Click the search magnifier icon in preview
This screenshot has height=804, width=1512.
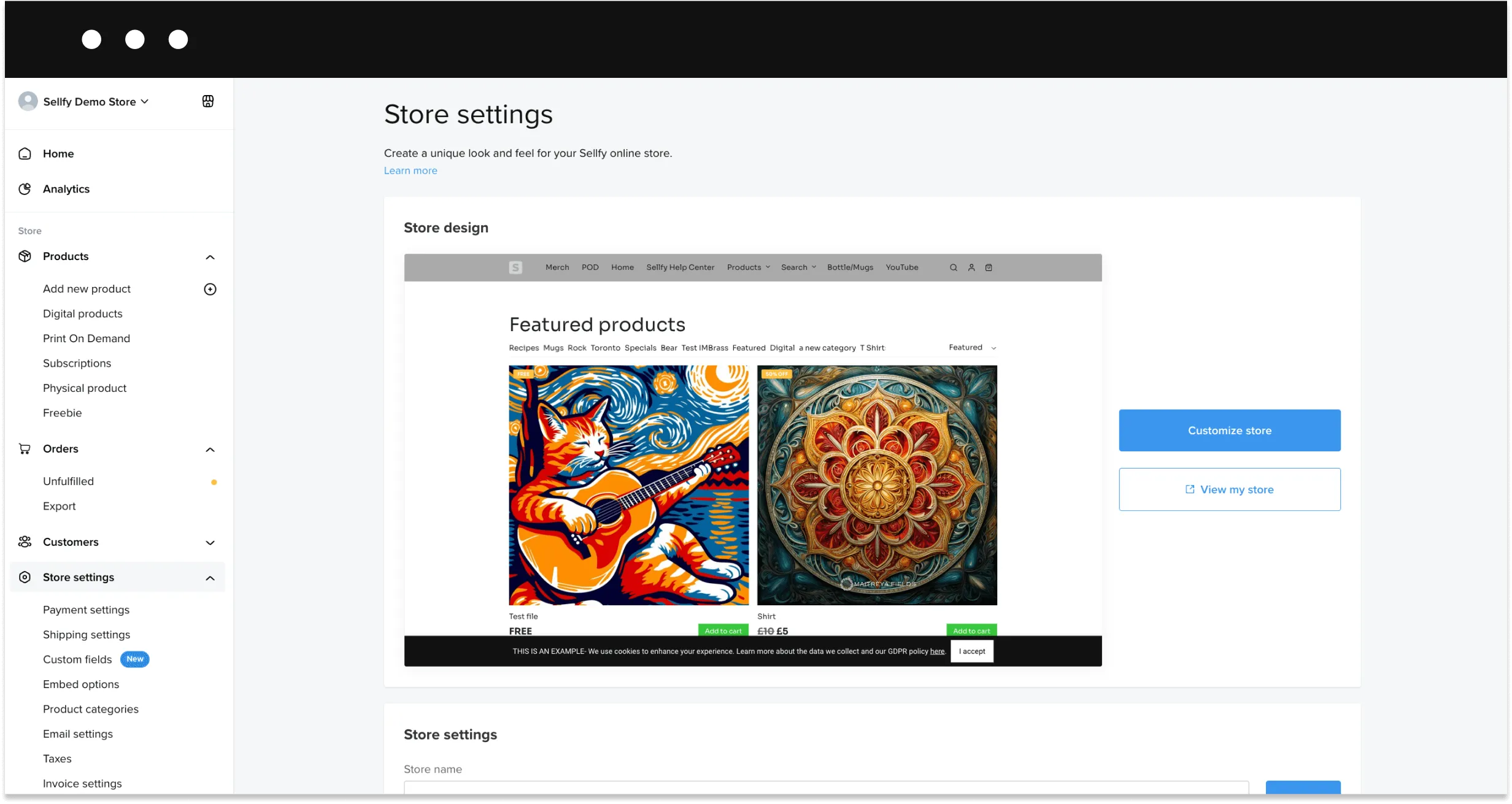(x=954, y=267)
